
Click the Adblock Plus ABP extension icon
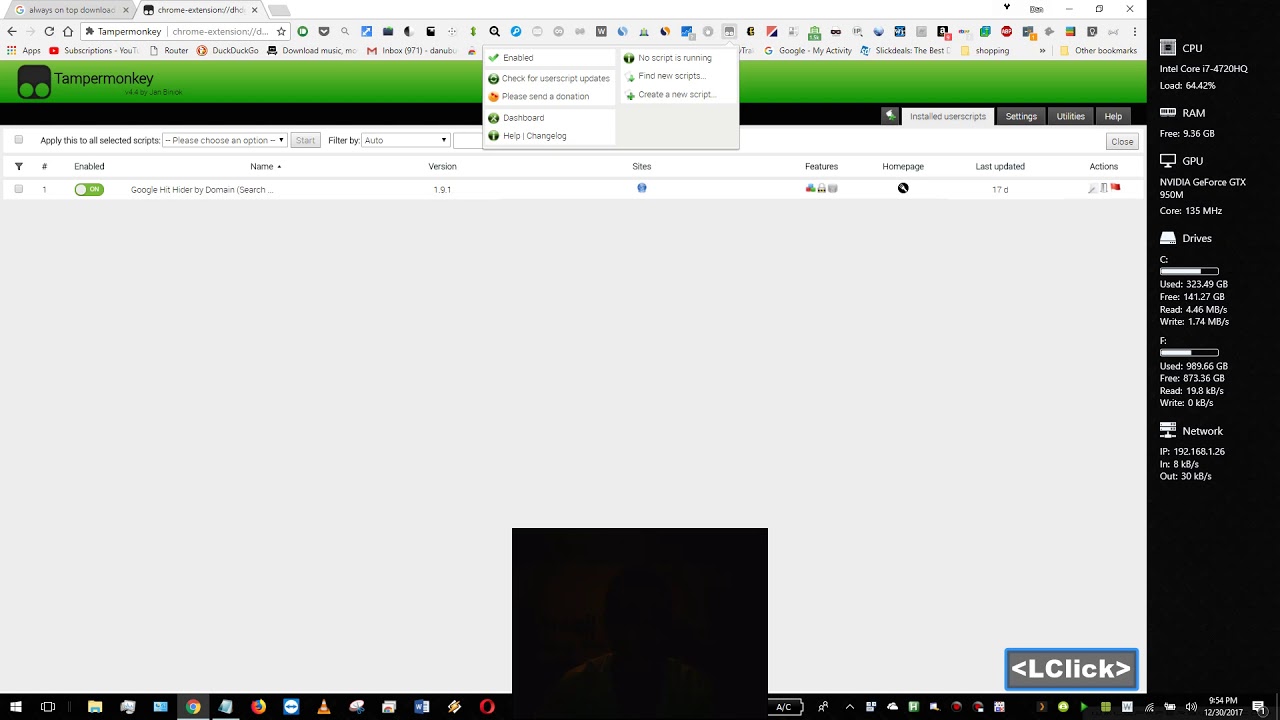pos(1006,32)
